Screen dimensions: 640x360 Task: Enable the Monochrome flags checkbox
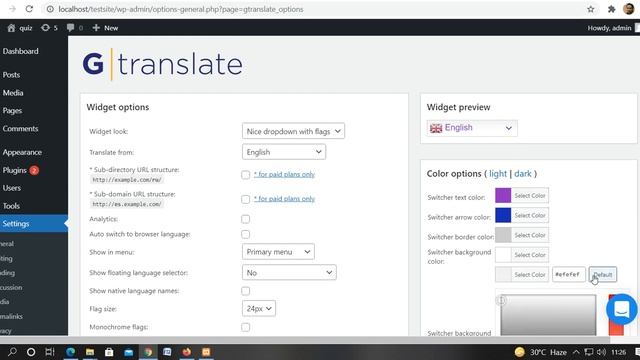245,327
